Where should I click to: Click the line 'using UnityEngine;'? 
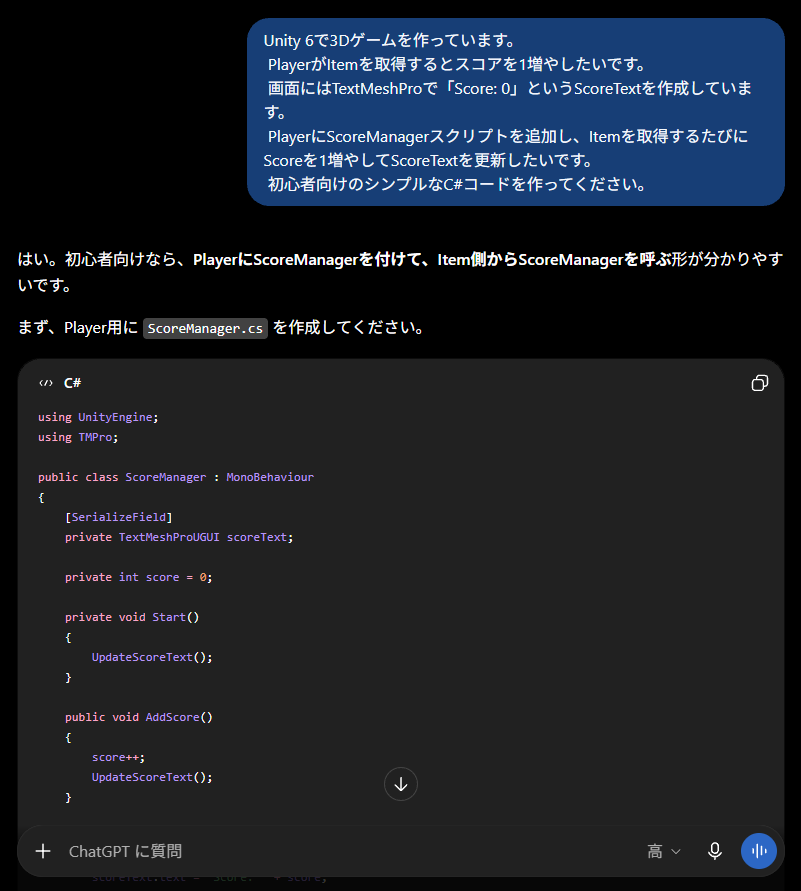[x=98, y=417]
